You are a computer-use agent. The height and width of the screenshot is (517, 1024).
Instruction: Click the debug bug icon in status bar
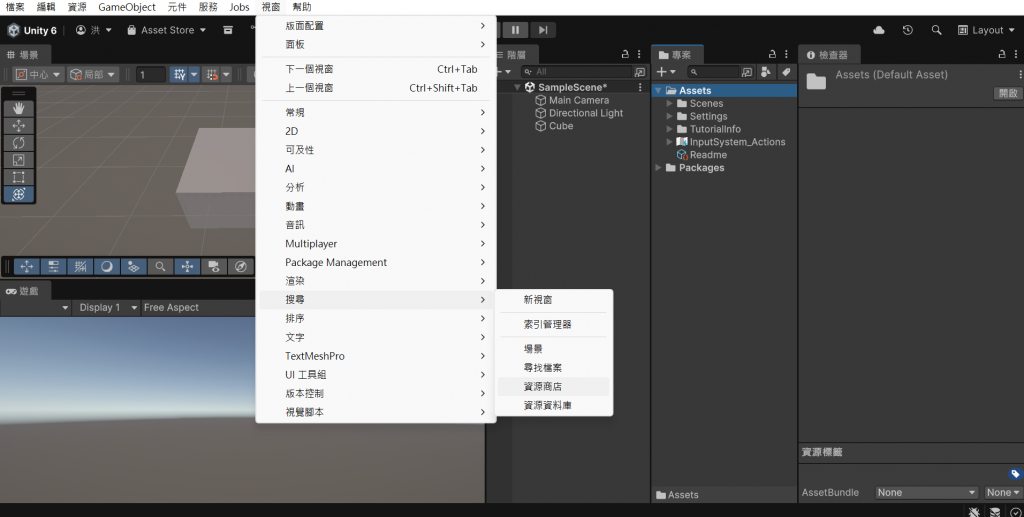[974, 511]
